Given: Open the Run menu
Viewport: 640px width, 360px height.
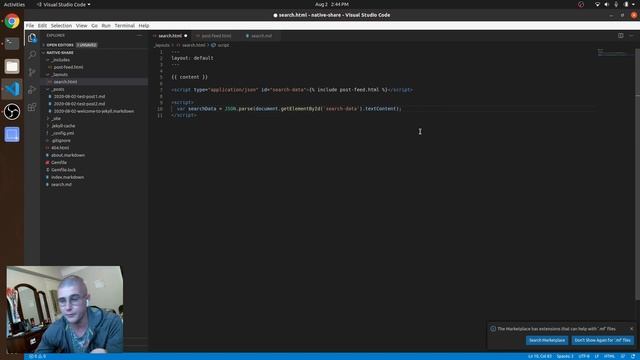Looking at the screenshot, I should (106, 25).
